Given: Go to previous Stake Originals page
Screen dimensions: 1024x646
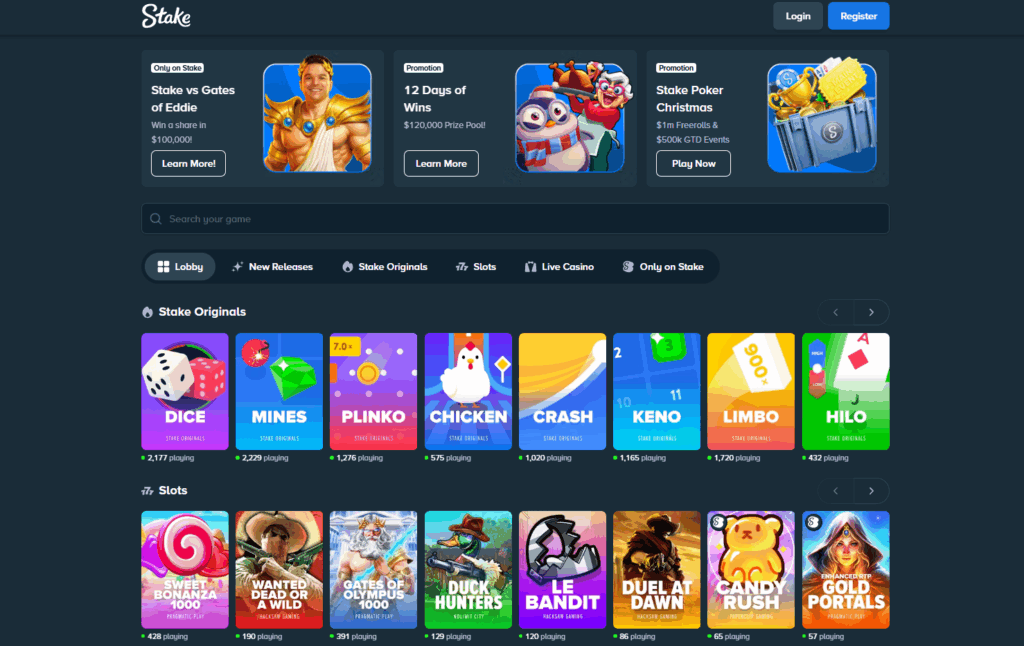Looking at the screenshot, I should (x=836, y=312).
